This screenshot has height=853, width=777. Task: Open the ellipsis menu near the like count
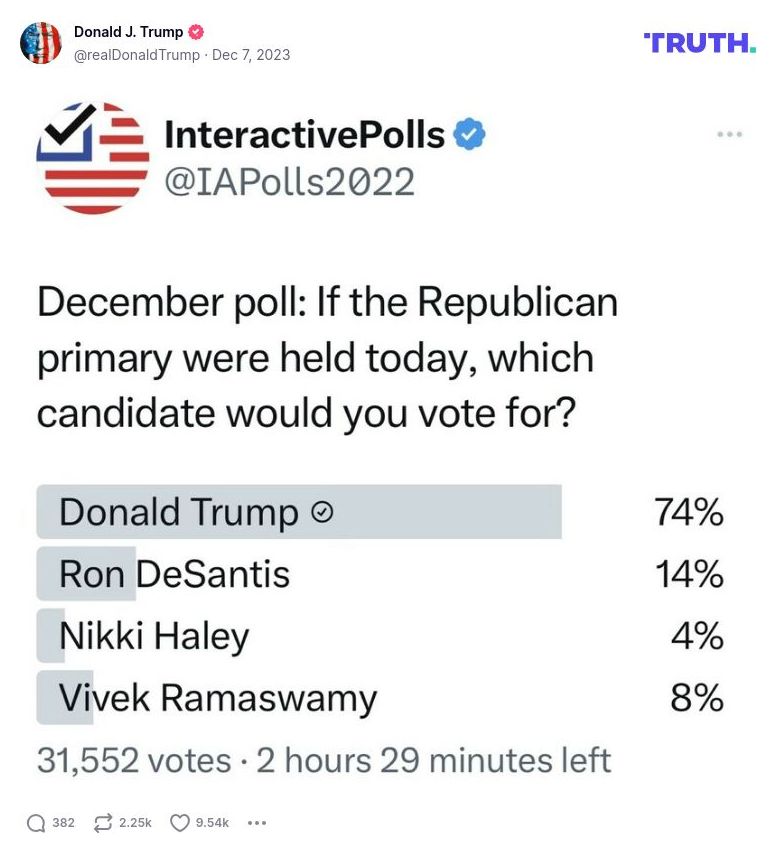[x=257, y=822]
